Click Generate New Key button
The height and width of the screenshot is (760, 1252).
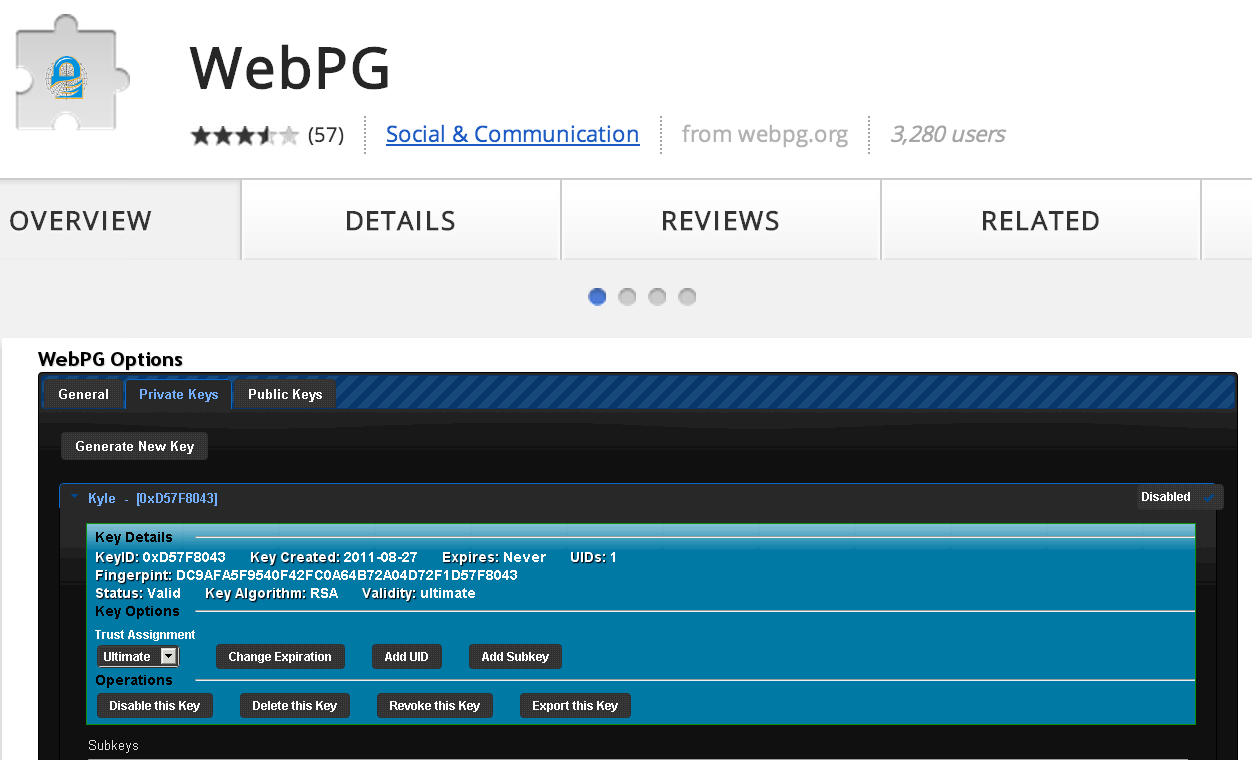135,446
